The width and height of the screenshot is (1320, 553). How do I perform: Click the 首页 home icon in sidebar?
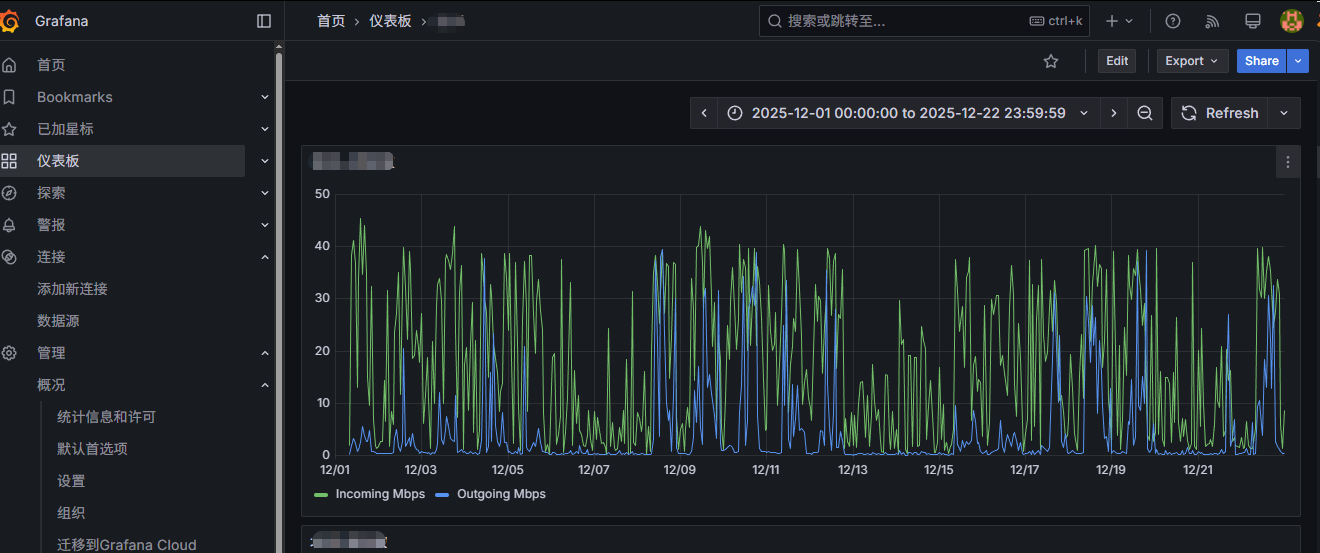(9, 65)
